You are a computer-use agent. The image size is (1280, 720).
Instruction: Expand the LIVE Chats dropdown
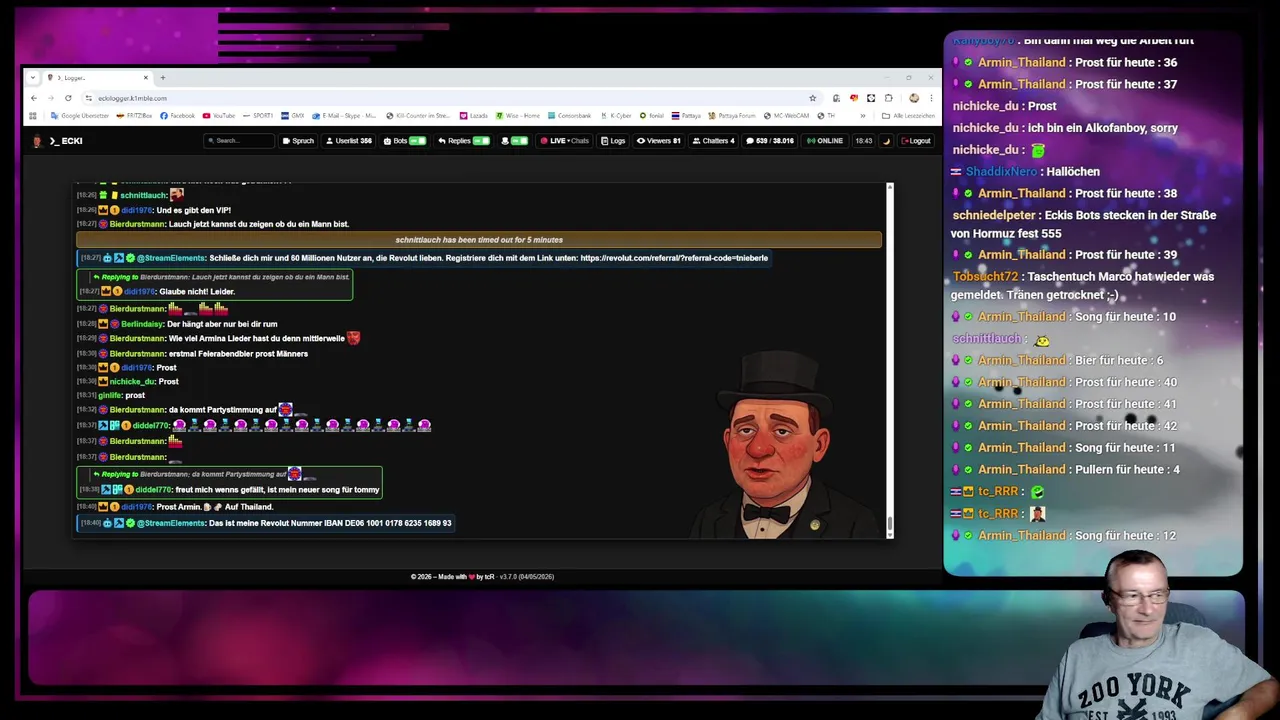[565, 141]
